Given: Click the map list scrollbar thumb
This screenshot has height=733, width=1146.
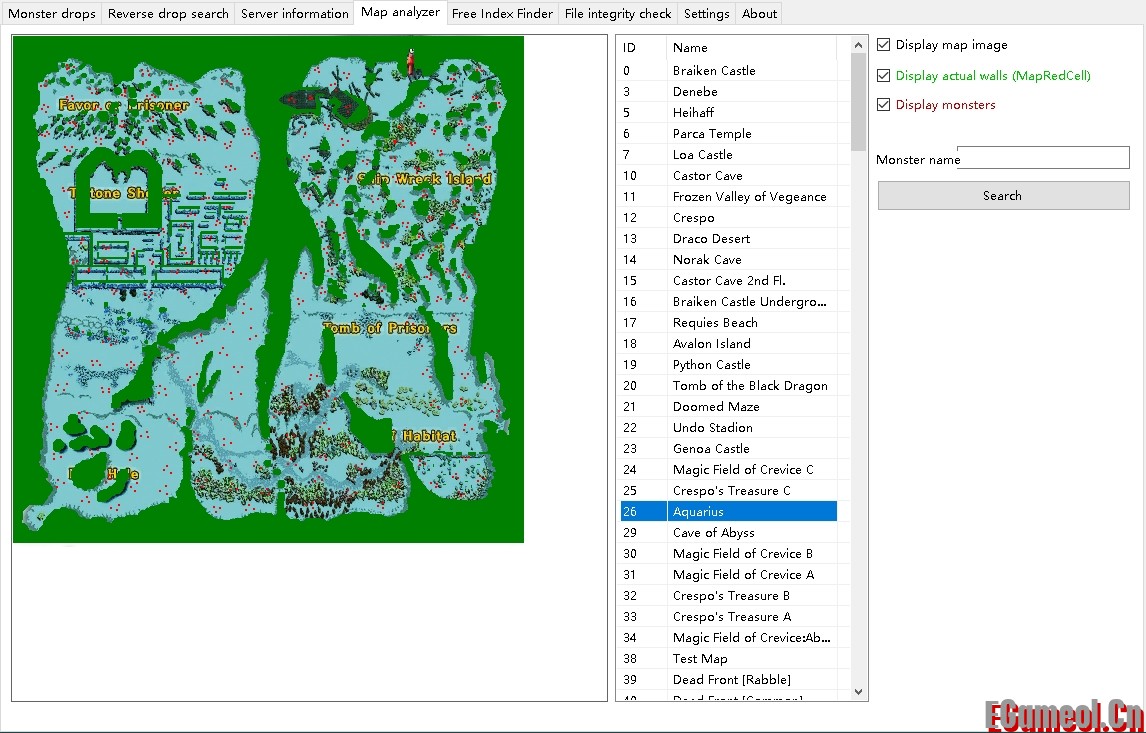Looking at the screenshot, I should (858, 102).
